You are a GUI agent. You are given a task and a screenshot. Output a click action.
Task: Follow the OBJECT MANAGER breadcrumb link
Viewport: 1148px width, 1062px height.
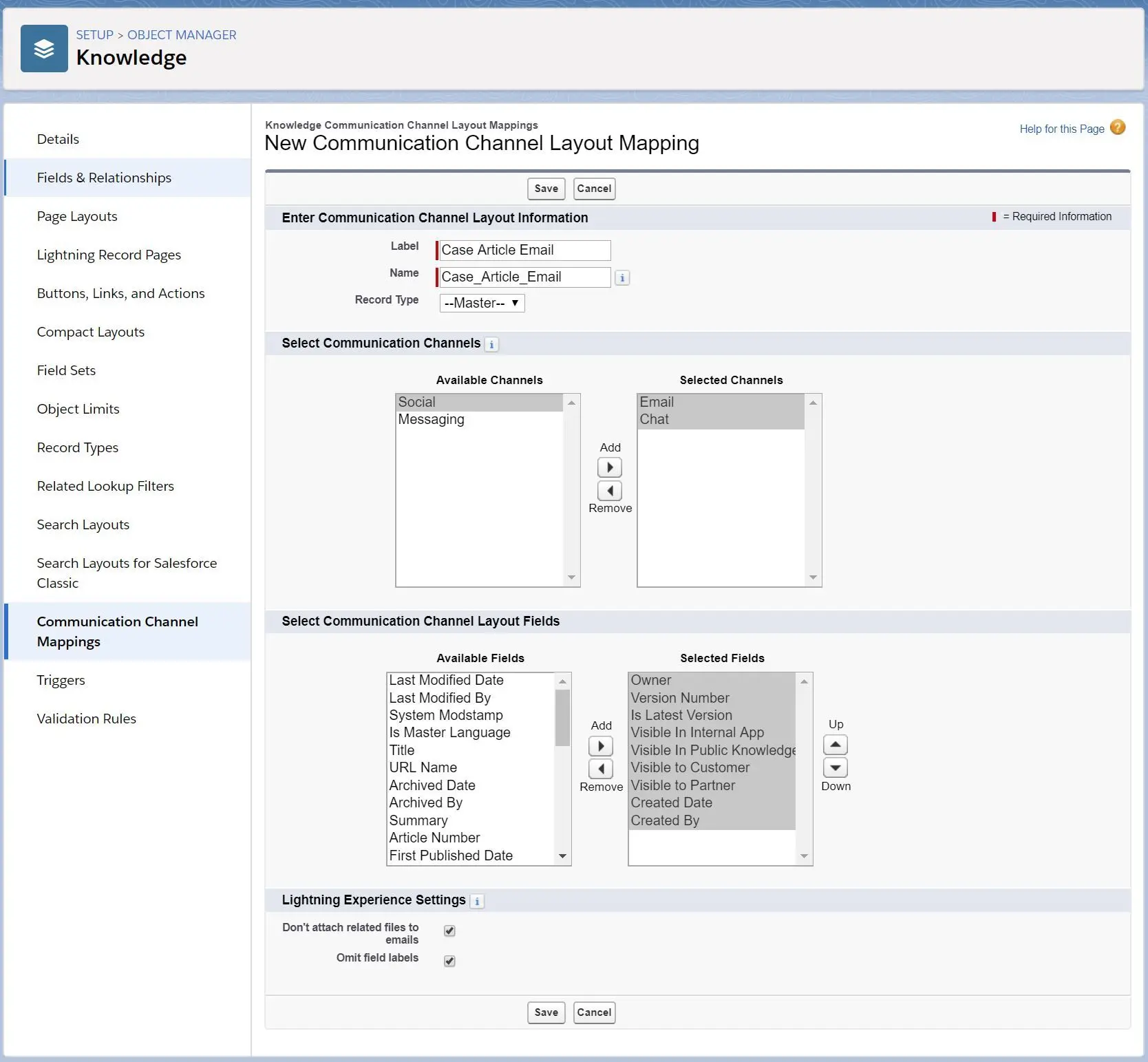click(182, 35)
